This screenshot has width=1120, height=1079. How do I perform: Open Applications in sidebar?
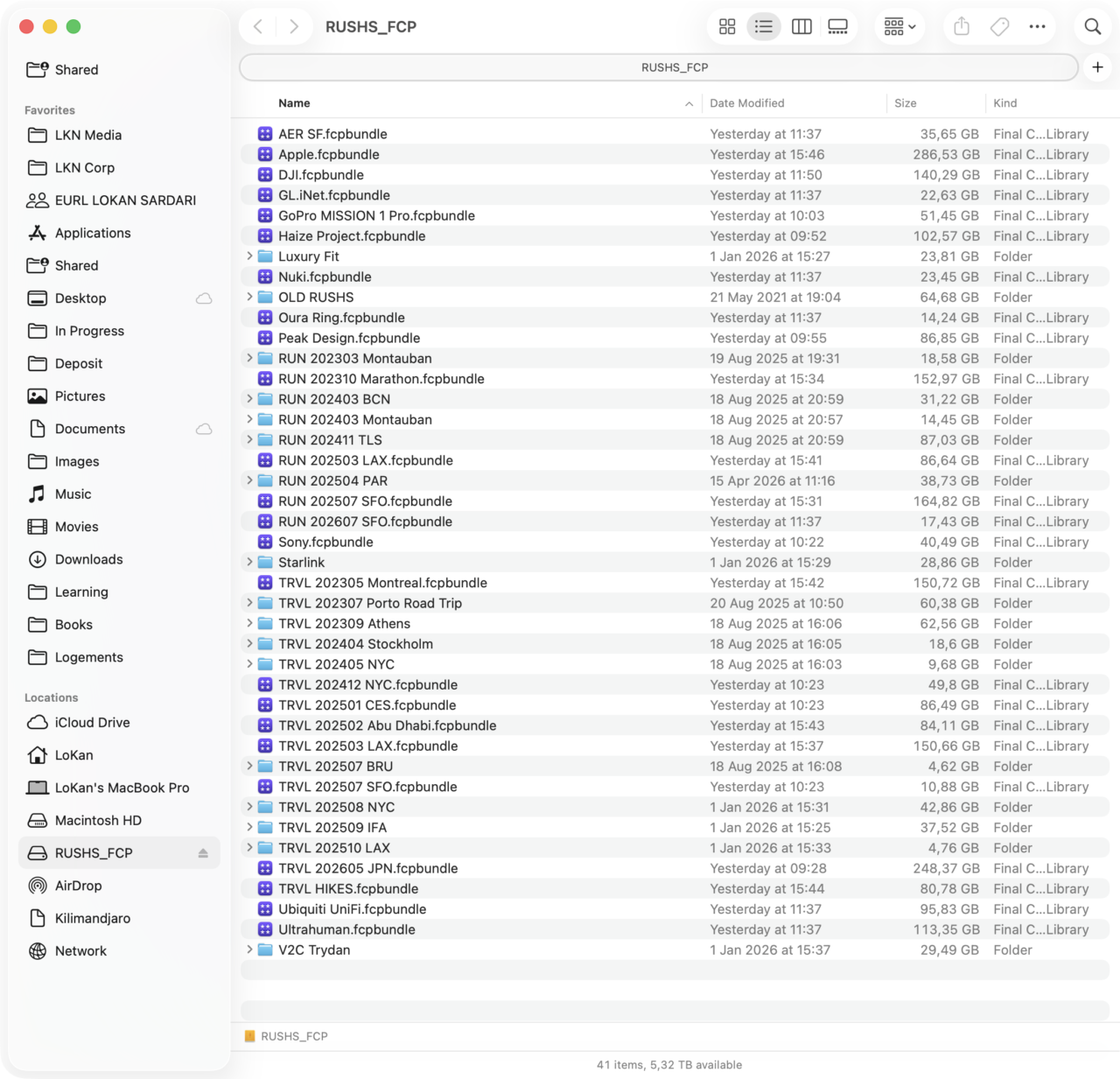point(118,233)
